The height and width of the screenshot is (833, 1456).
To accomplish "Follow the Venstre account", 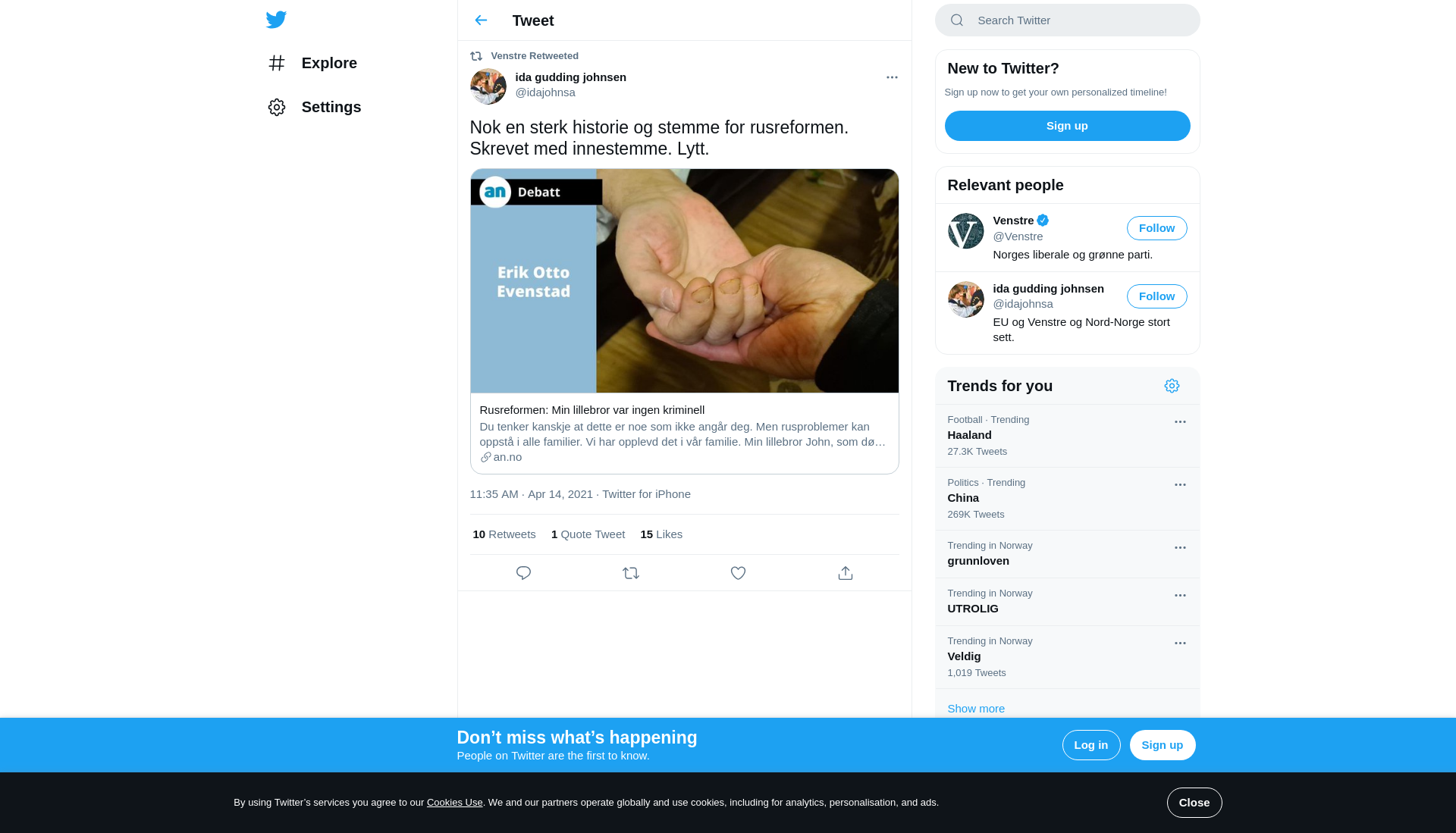I will 1156,228.
